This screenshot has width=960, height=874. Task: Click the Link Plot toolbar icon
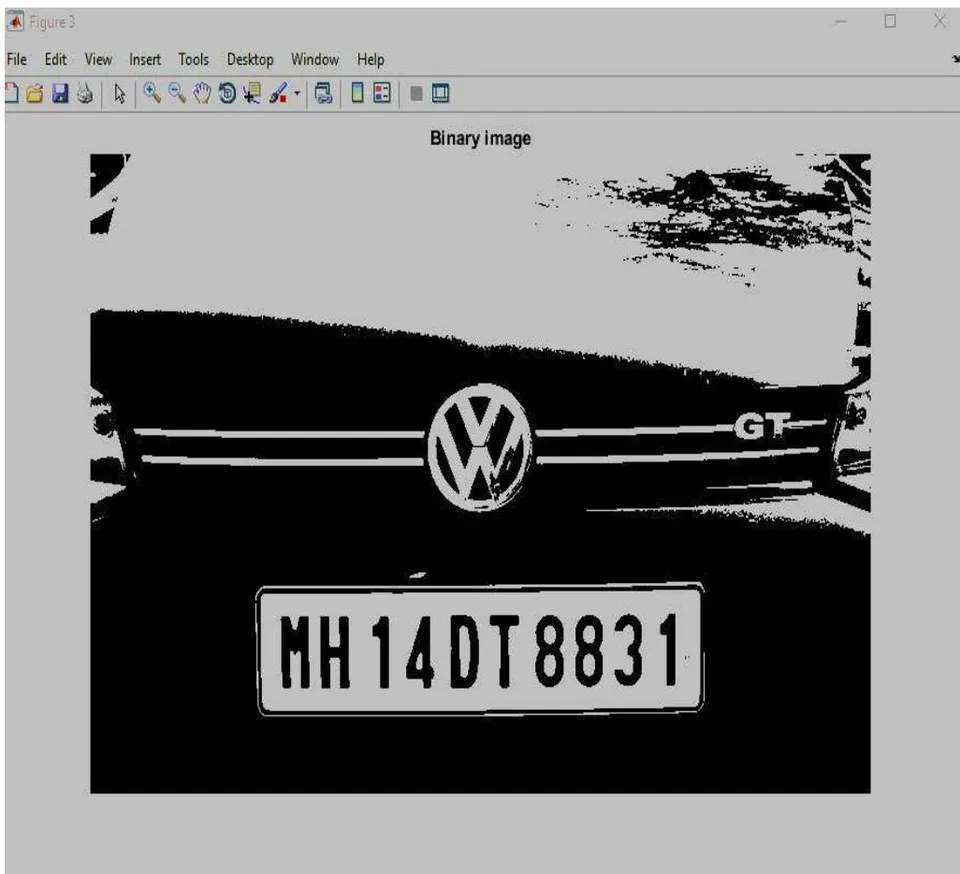(323, 93)
